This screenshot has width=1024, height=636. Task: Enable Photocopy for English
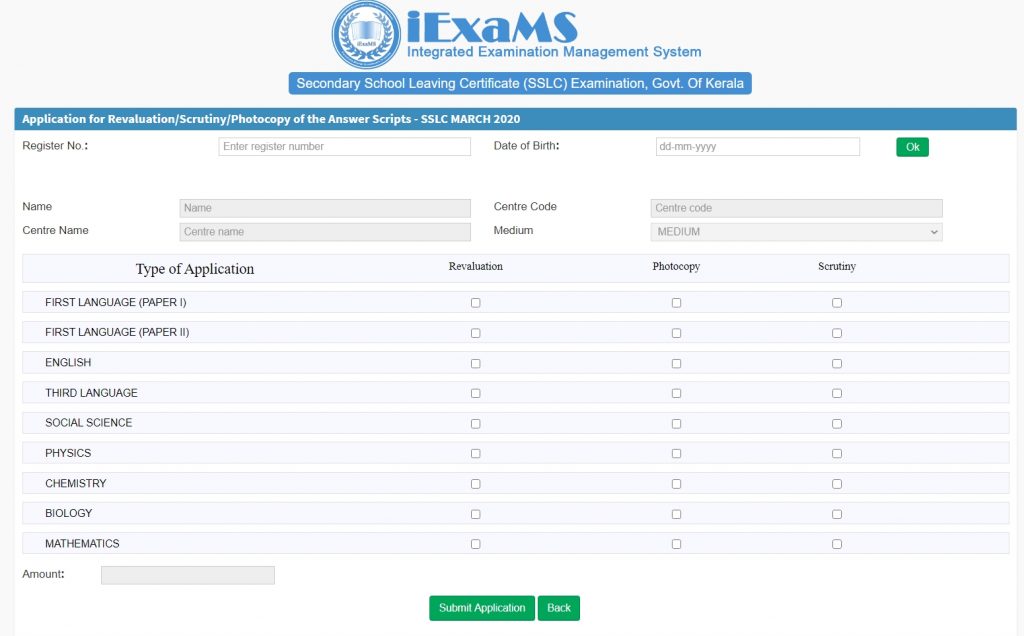(677, 364)
